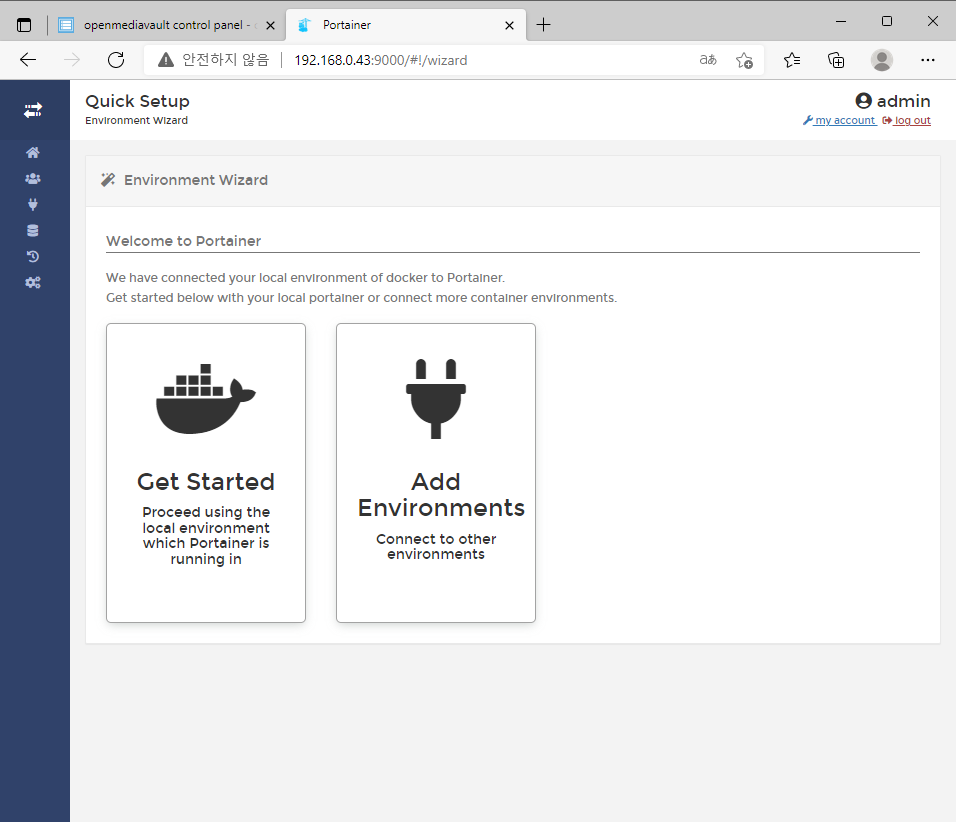The height and width of the screenshot is (822, 956).
Task: Toggle the Portainer sidebar collapse arrows icon
Action: coord(33,110)
